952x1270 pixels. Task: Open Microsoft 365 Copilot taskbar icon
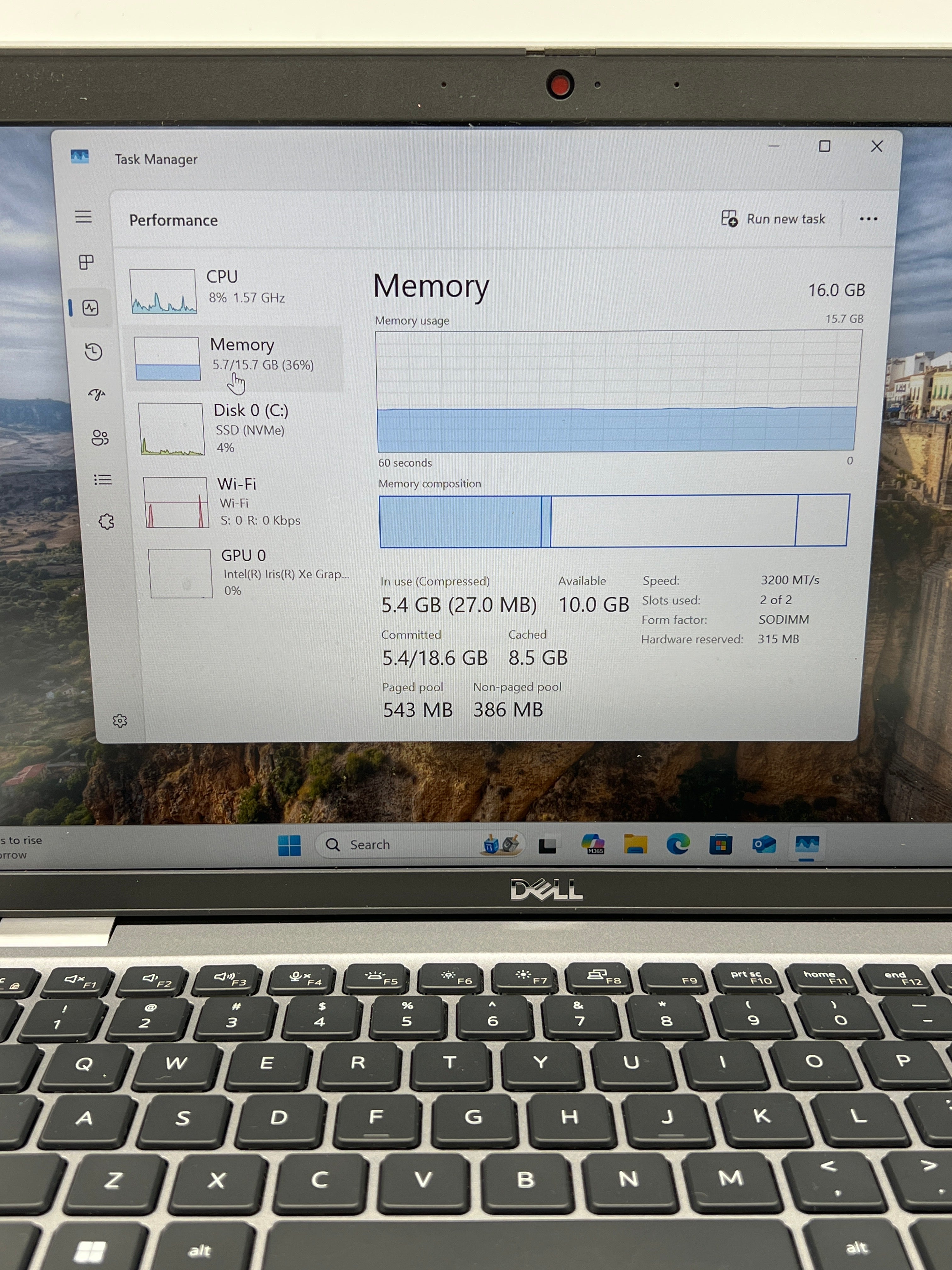click(x=593, y=844)
